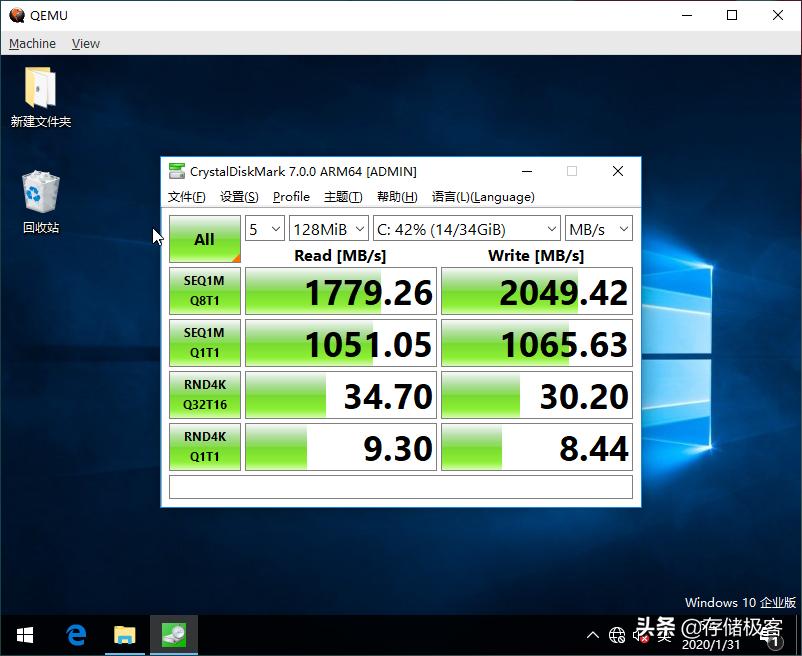Click the Write [MB/s] column header

tap(536, 255)
